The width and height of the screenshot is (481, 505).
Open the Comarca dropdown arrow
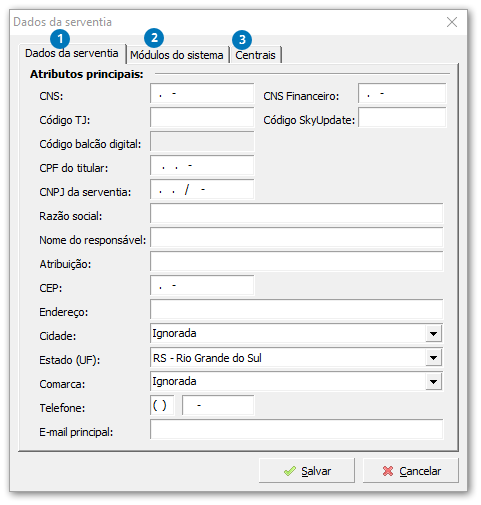click(433, 382)
